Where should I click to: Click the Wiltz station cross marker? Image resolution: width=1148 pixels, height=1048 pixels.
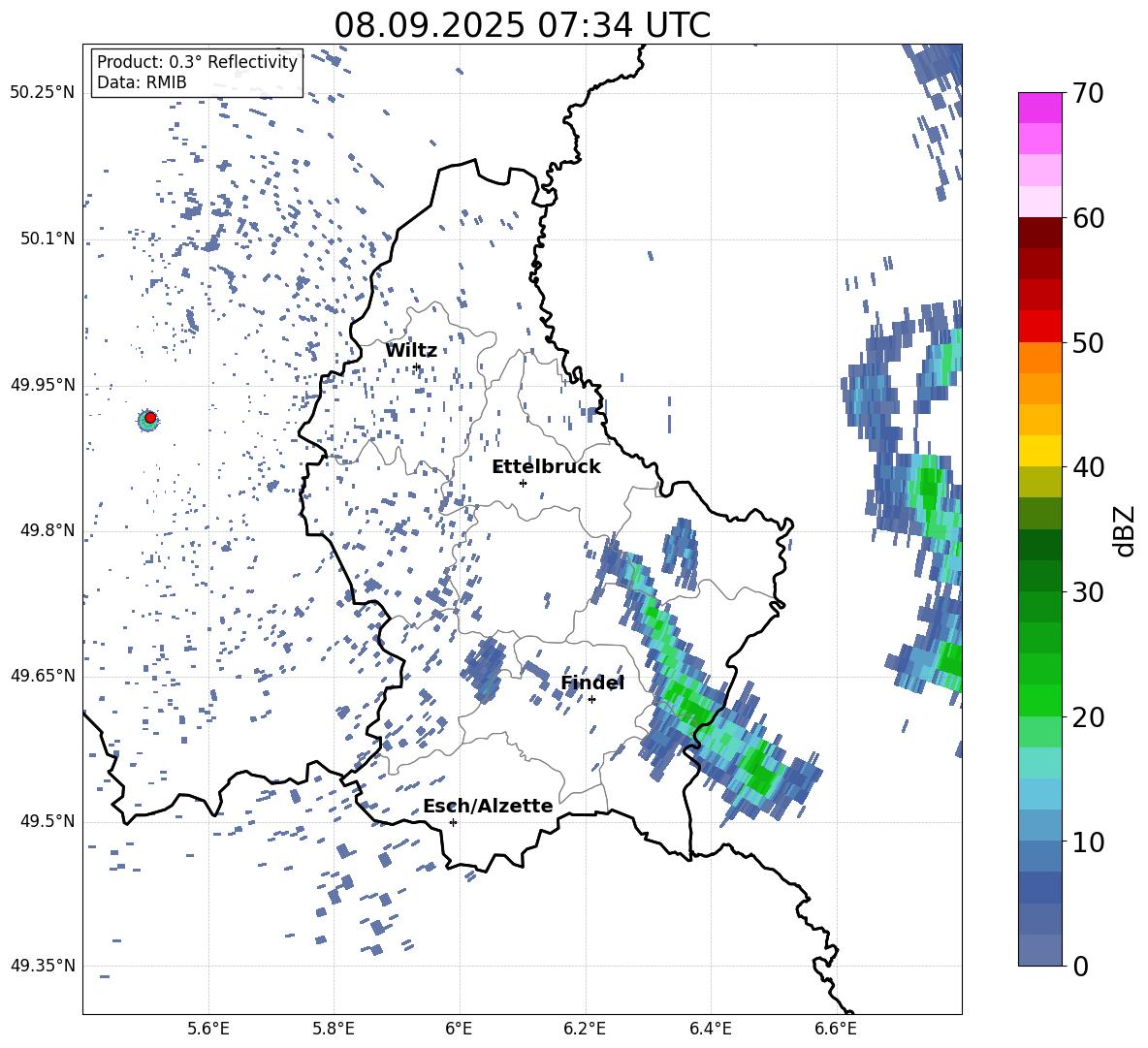(417, 366)
